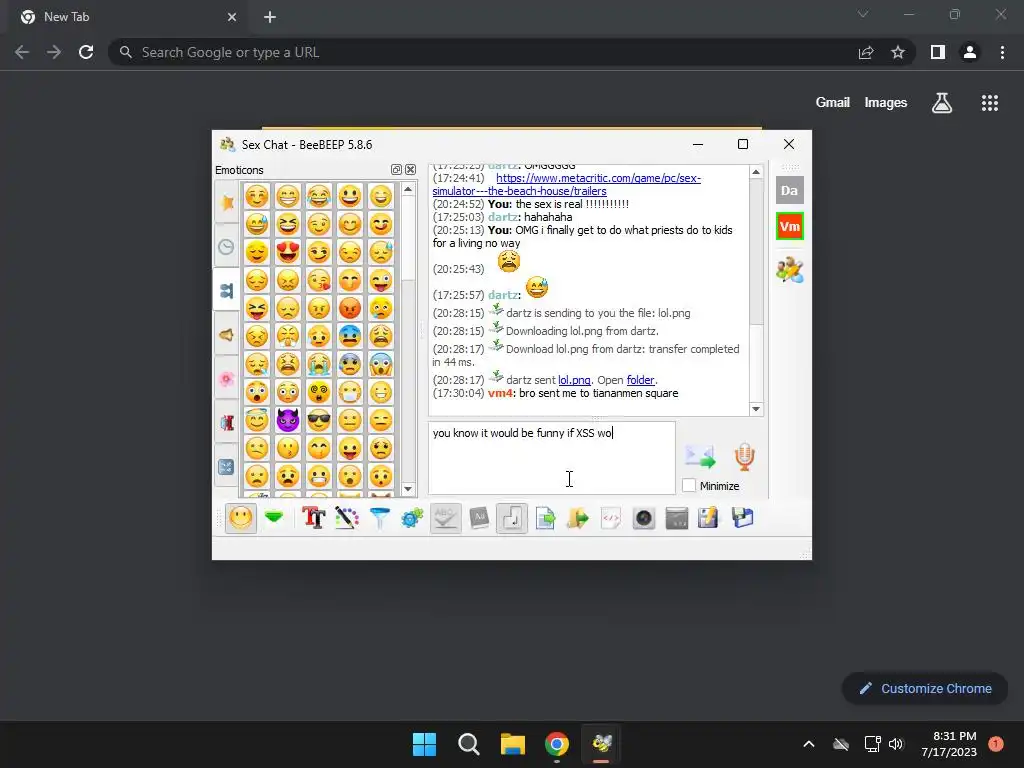This screenshot has width=1024, height=768.
Task: Show hidden system tray icons chevron
Action: pos(808,744)
